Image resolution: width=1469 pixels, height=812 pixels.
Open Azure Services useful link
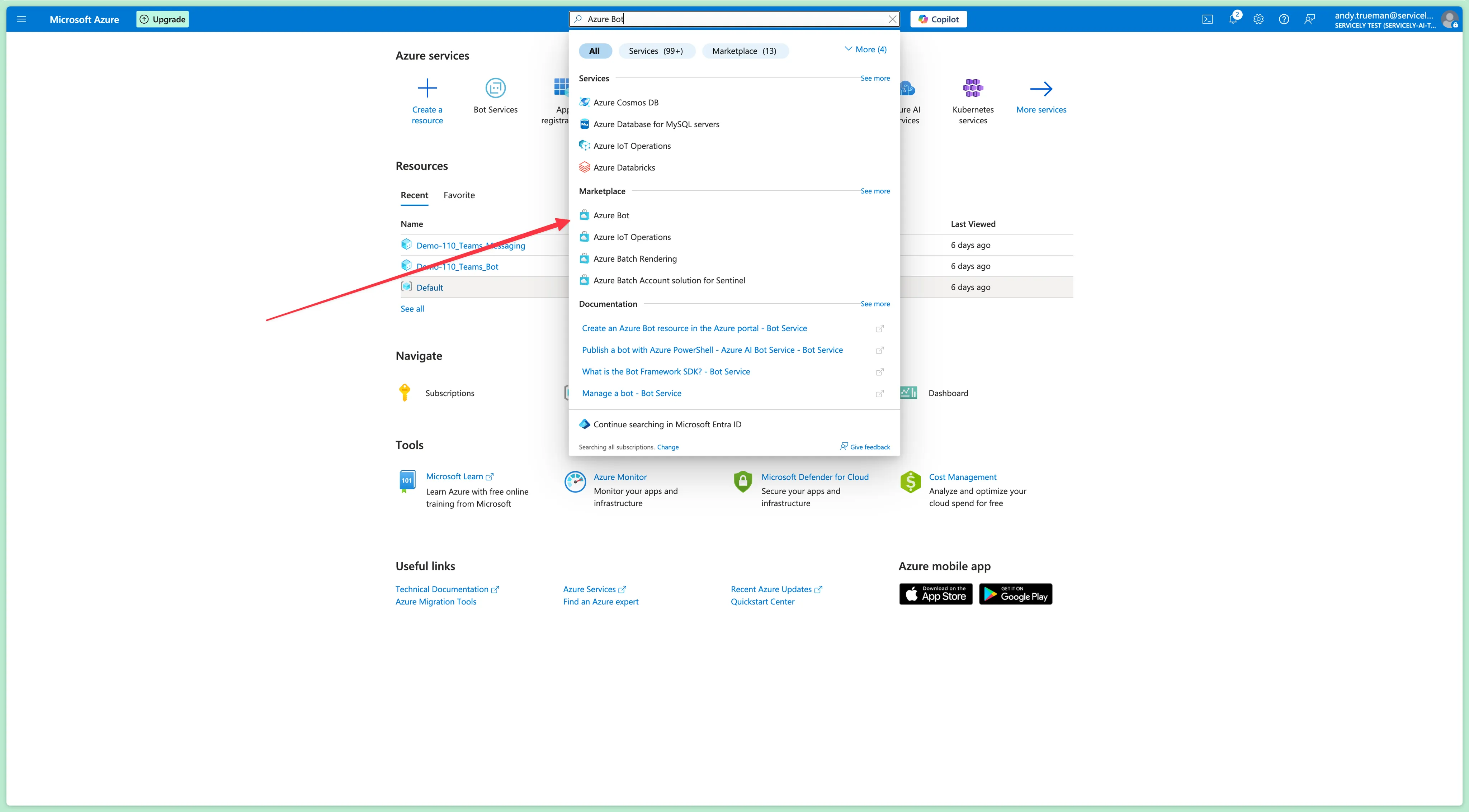[x=594, y=590]
